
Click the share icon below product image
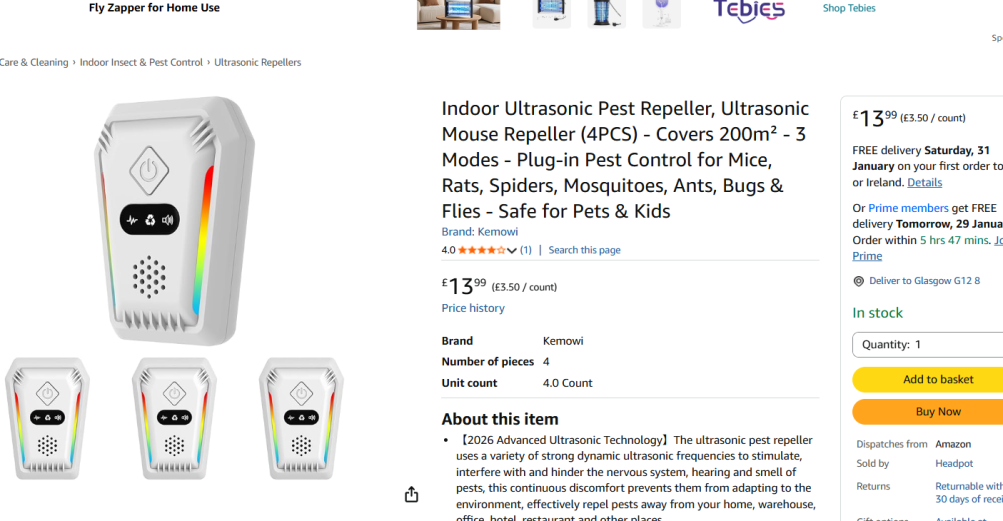[411, 494]
